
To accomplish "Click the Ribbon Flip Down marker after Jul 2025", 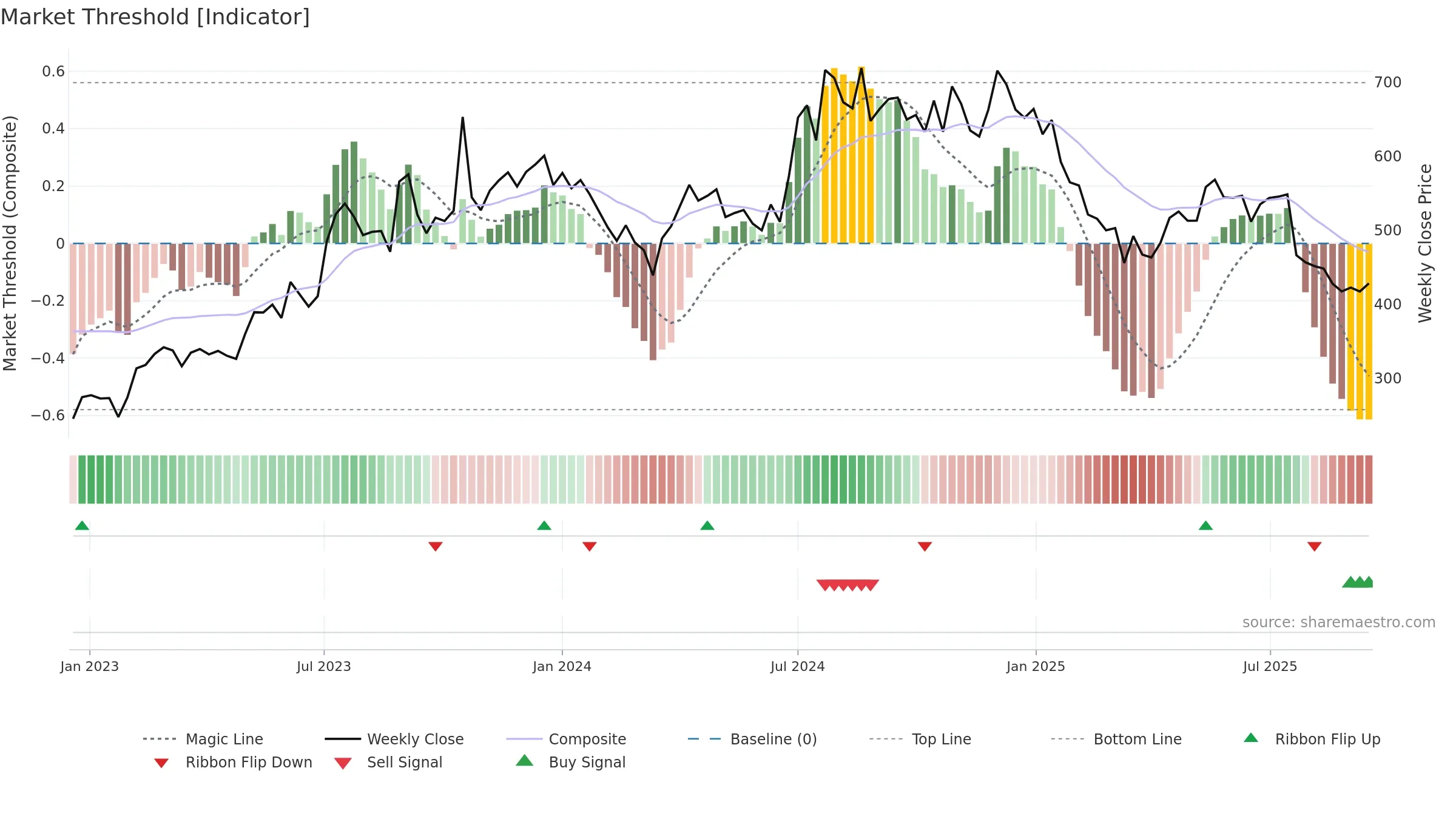I will [x=1315, y=547].
